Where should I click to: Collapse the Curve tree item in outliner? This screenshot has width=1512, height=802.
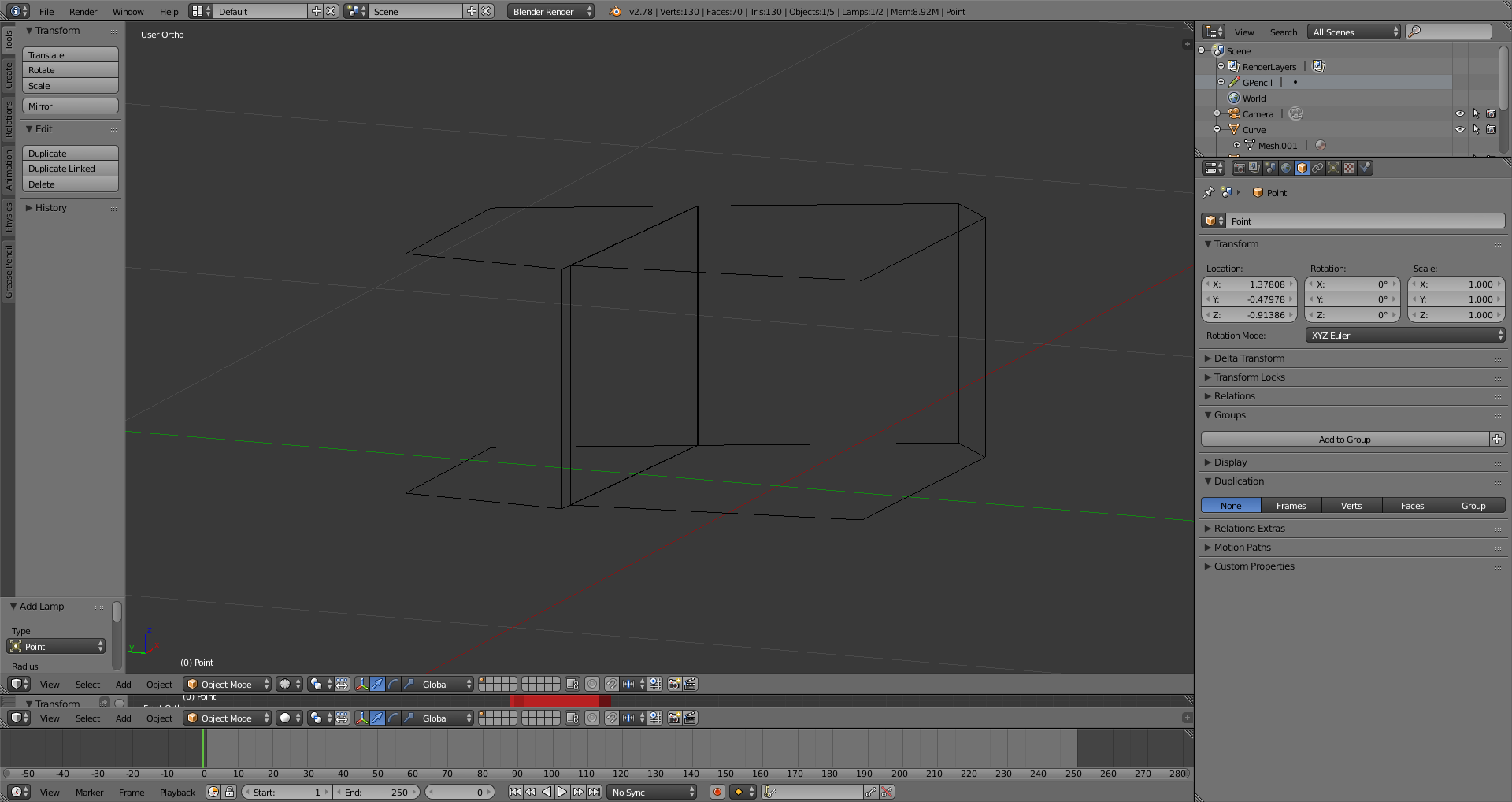click(x=1217, y=129)
